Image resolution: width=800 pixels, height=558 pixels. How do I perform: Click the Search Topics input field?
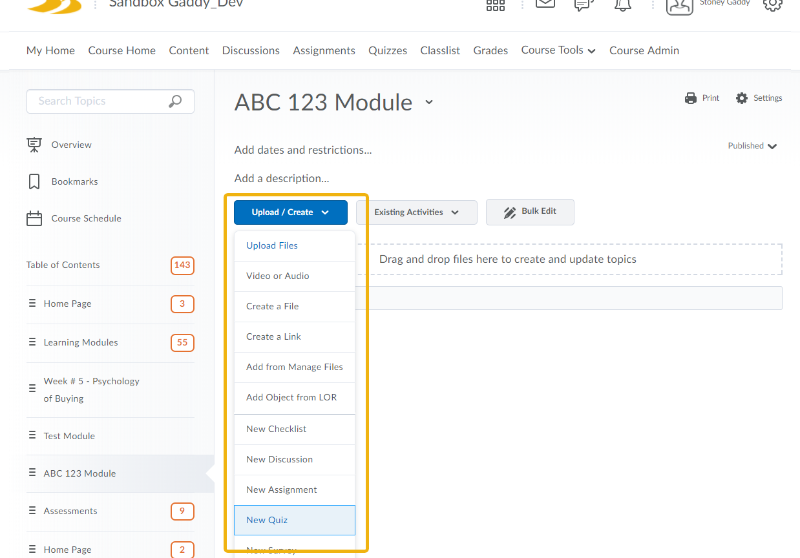(x=100, y=101)
